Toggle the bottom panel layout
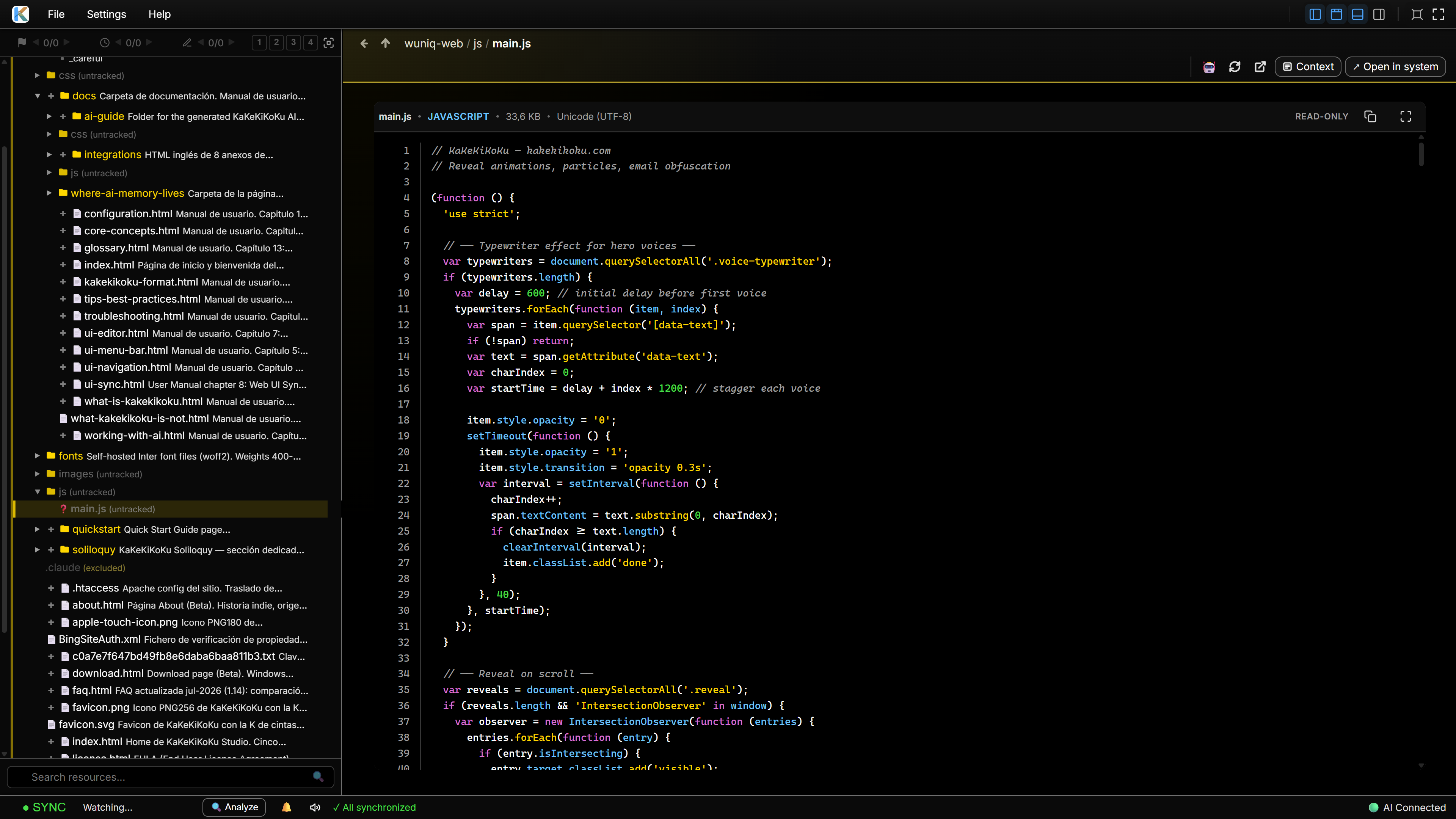Viewport: 1456px width, 819px height. pyautogui.click(x=1358, y=14)
